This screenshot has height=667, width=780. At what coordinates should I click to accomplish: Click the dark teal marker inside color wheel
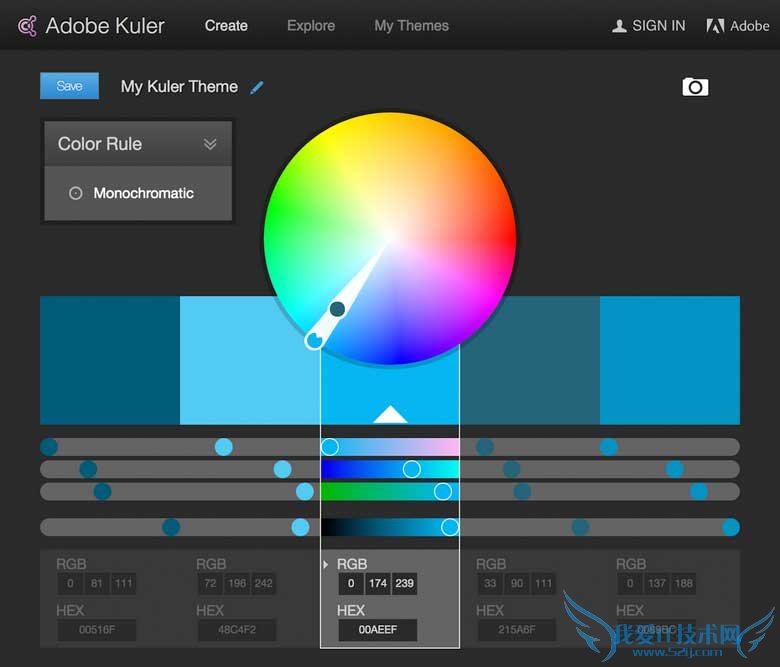pyautogui.click(x=337, y=309)
